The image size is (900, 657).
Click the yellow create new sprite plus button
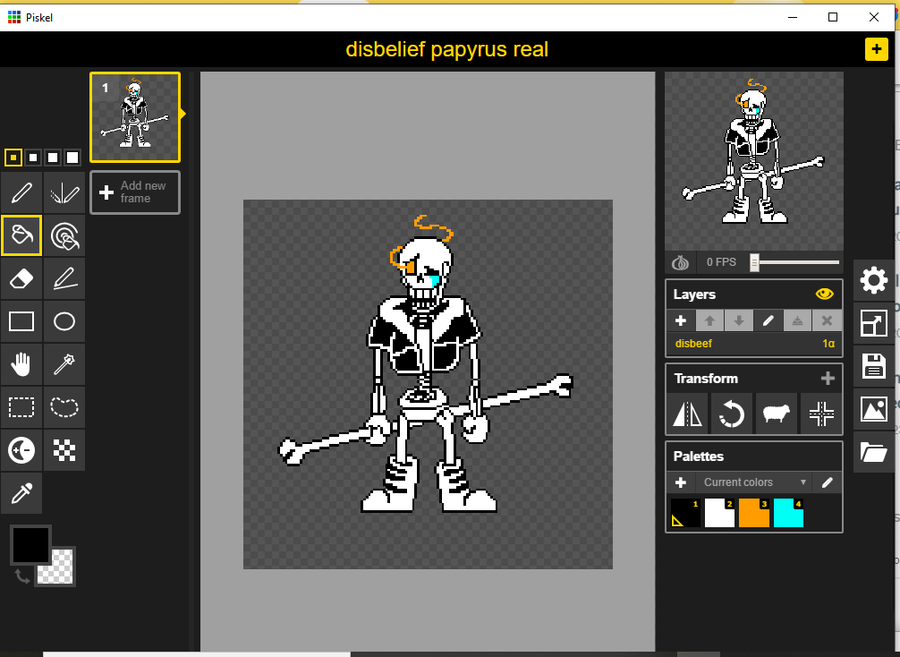tap(876, 49)
